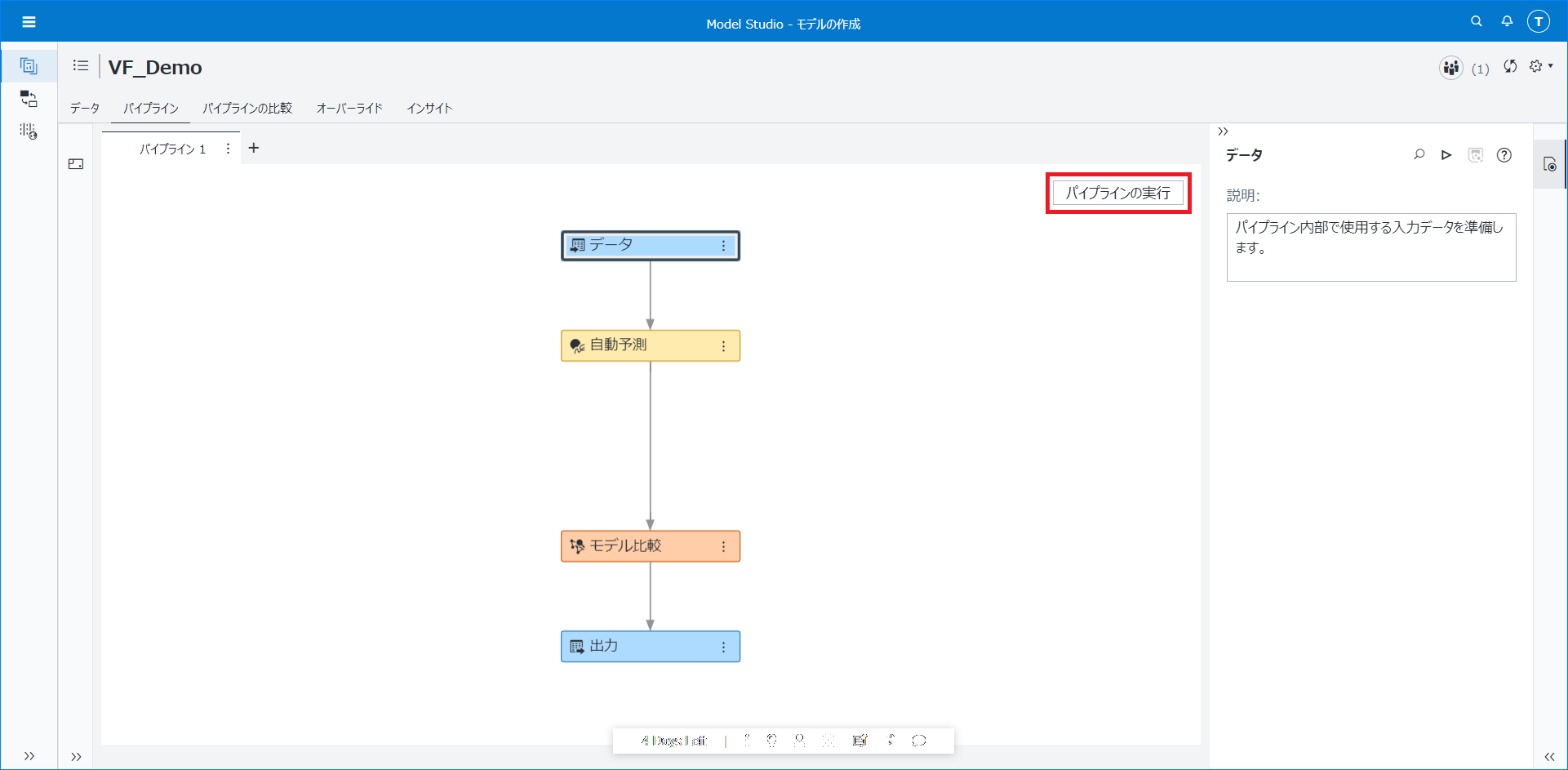The height and width of the screenshot is (770, 1568).
Task: Open the node properties icon on right edge
Action: 1550,164
